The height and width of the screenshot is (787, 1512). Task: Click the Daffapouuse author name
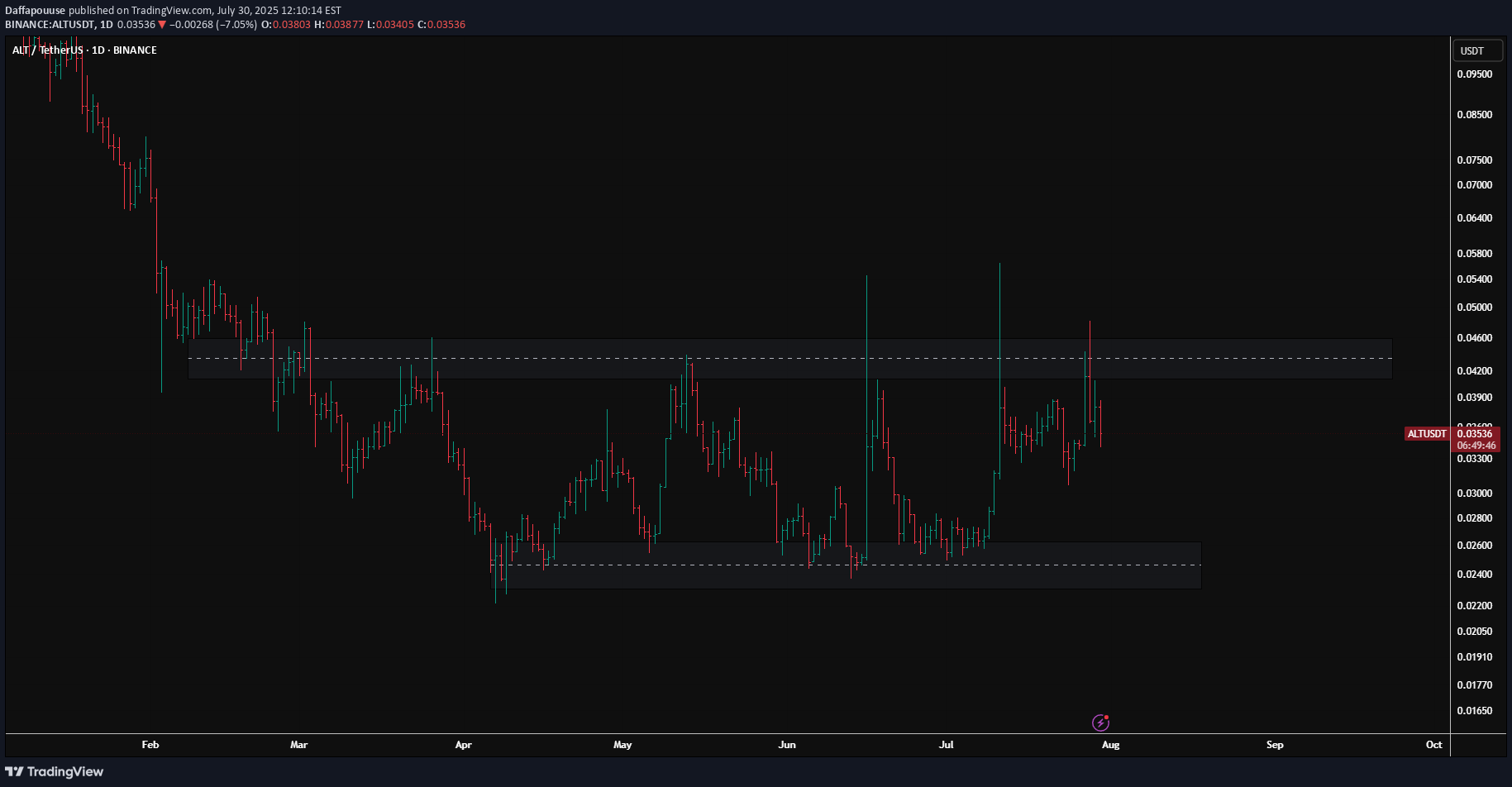click(35, 11)
